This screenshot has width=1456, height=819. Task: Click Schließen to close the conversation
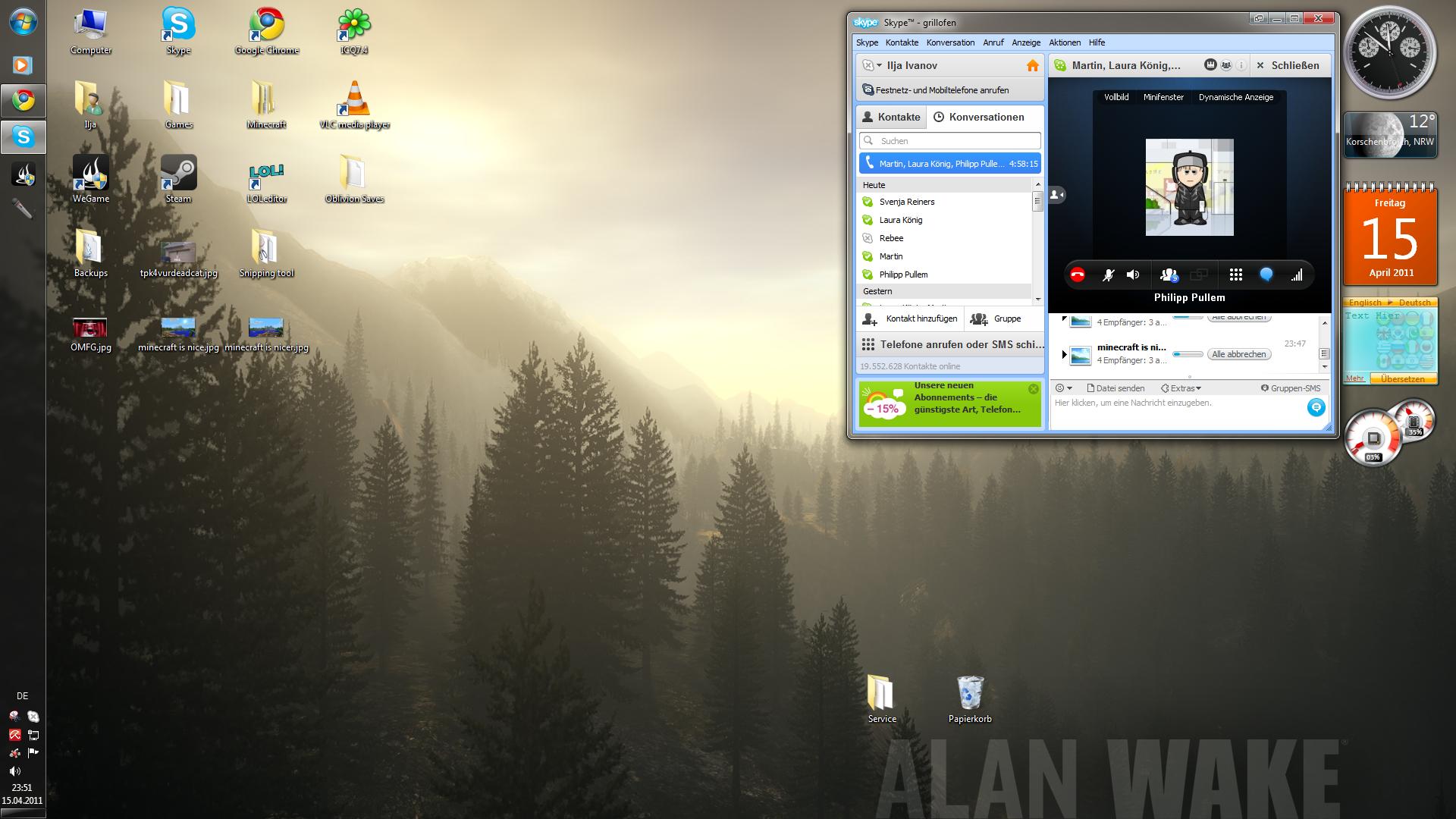tap(1288, 66)
